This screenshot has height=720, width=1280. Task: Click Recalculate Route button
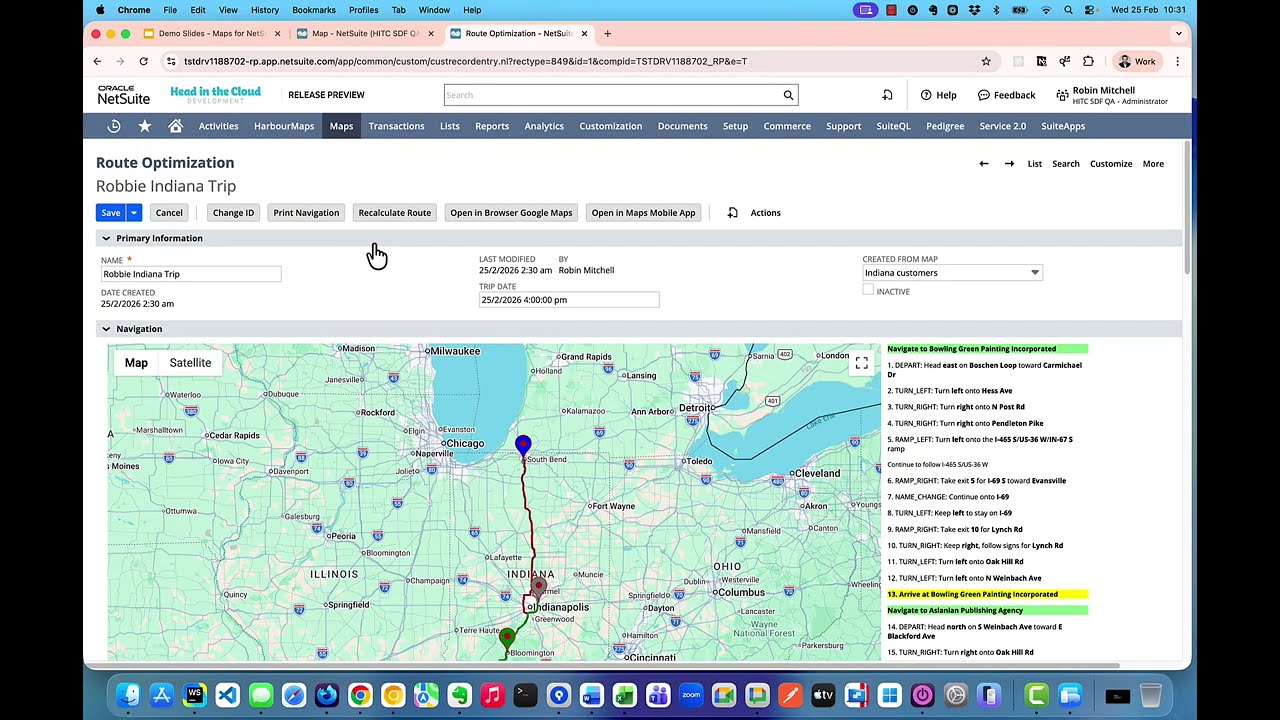point(395,212)
